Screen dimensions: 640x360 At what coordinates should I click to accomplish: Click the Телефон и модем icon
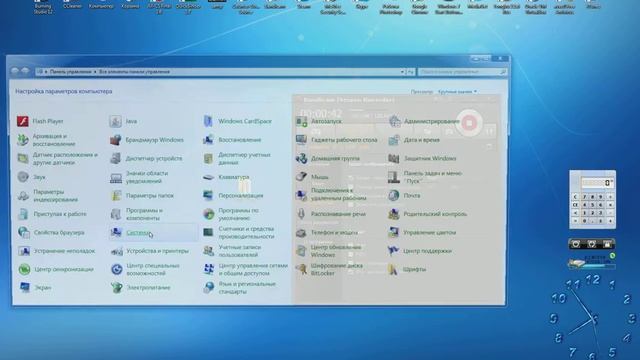pyautogui.click(x=301, y=233)
